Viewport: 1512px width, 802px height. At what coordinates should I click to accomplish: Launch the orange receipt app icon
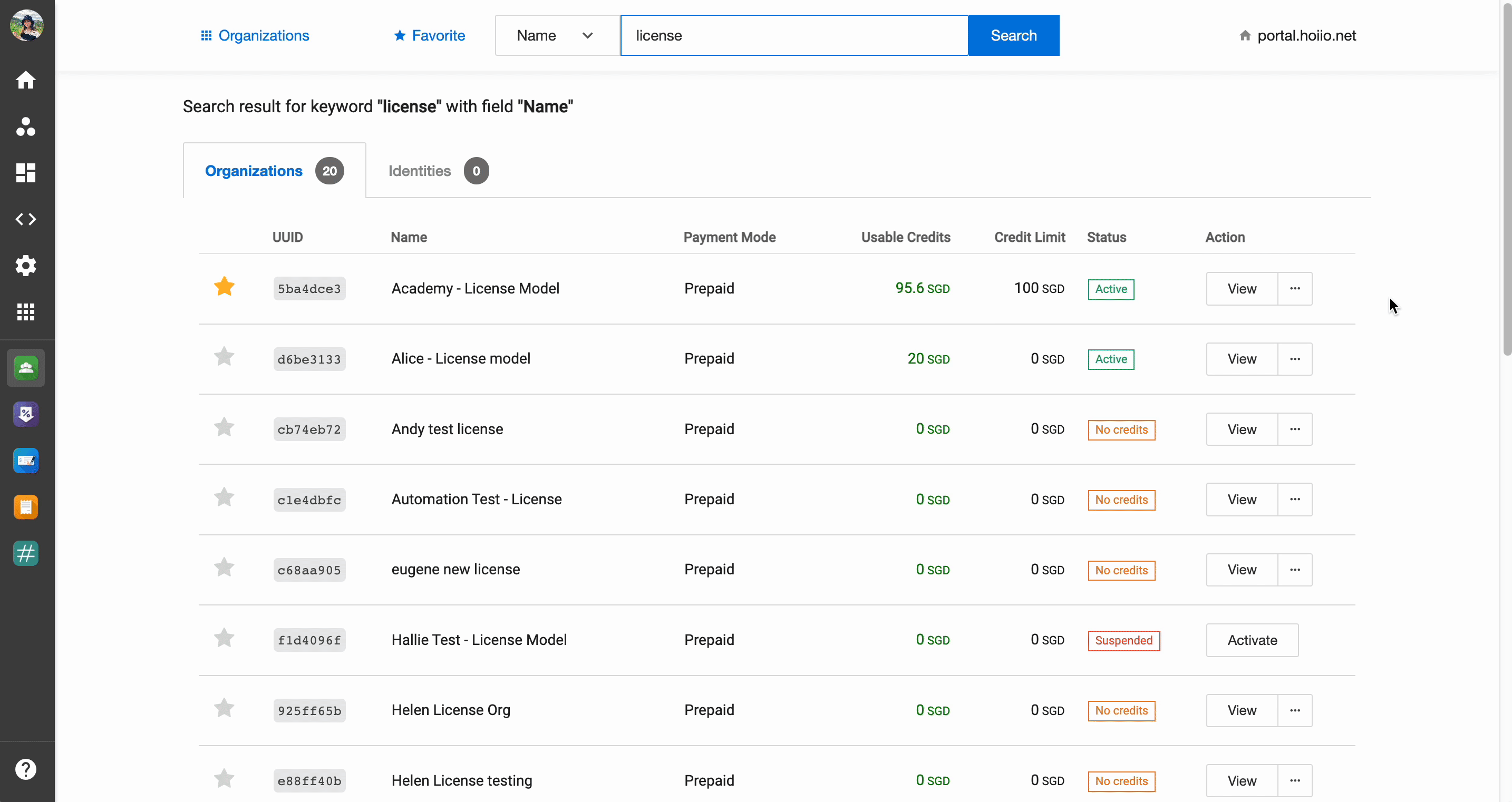26,507
